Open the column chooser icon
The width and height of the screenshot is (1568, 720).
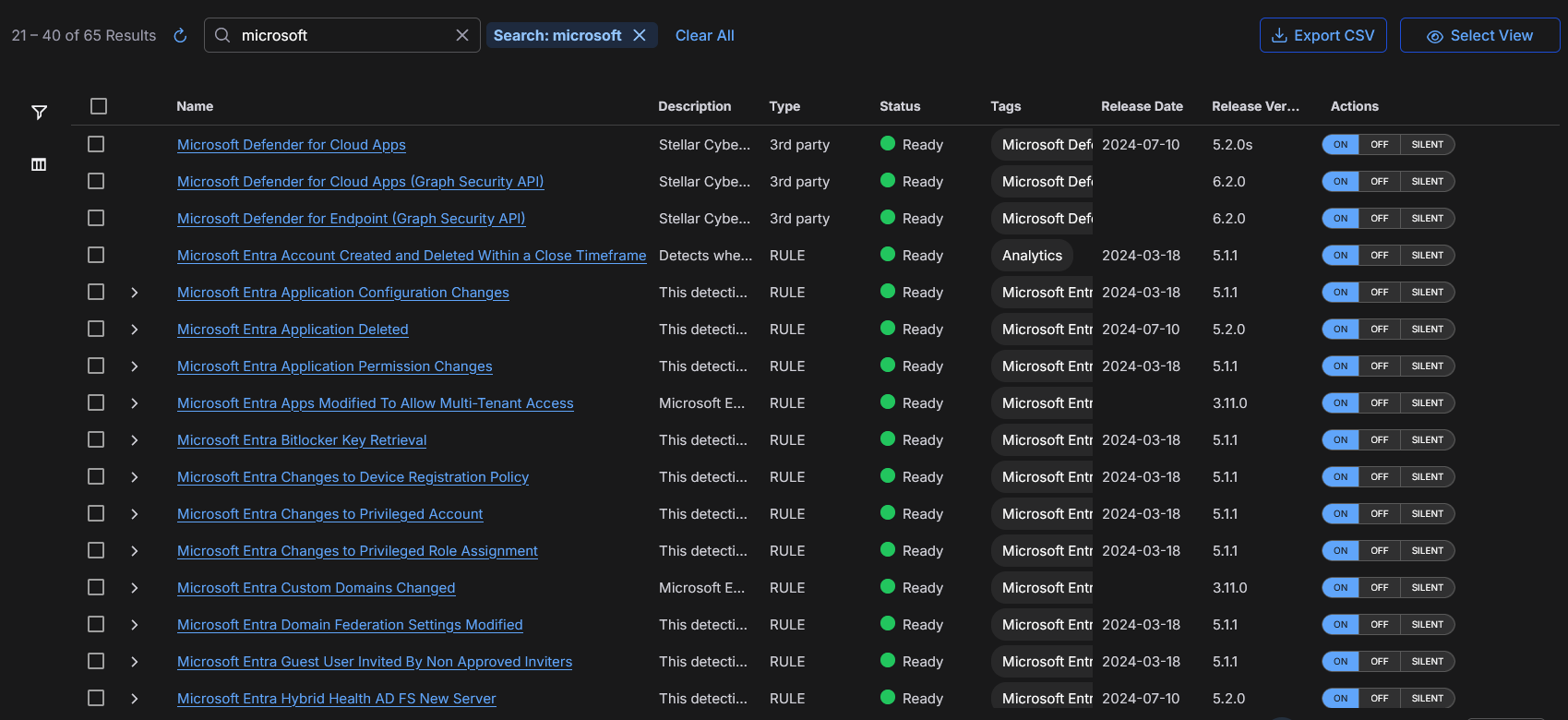tap(39, 164)
